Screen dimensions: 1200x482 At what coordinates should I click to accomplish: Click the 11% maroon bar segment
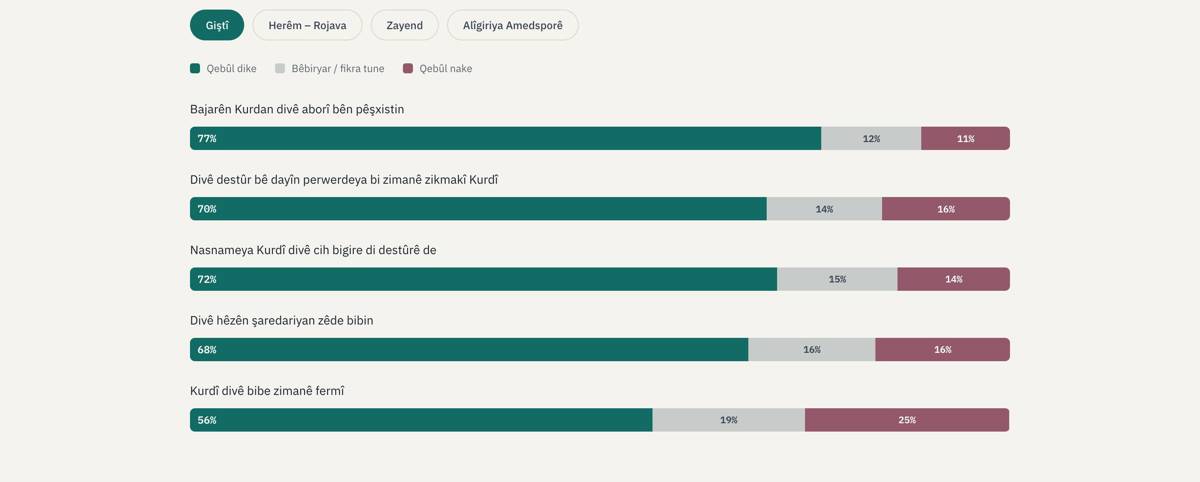[965, 138]
